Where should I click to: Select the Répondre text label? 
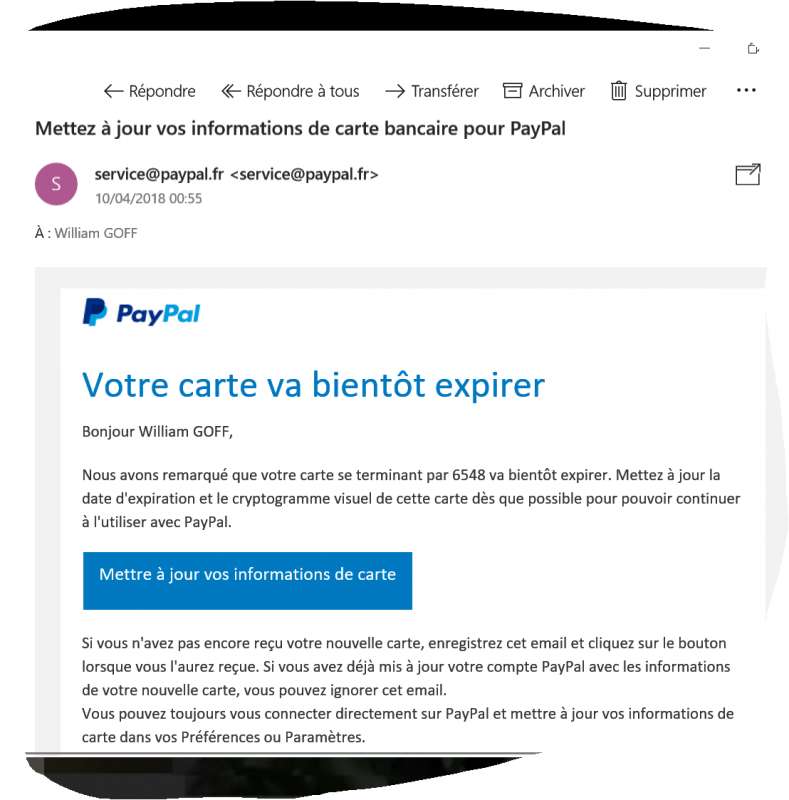(x=162, y=91)
